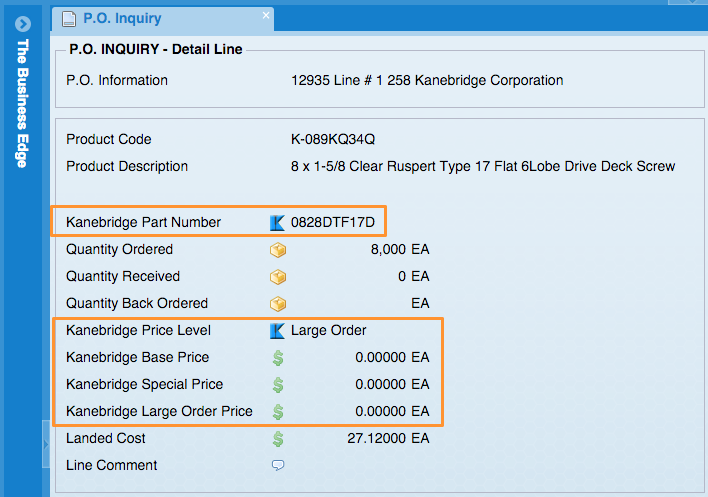Click the P.O. INQUIRY - Detail Line heading
Screen dimensions: 708x497
coord(156,49)
